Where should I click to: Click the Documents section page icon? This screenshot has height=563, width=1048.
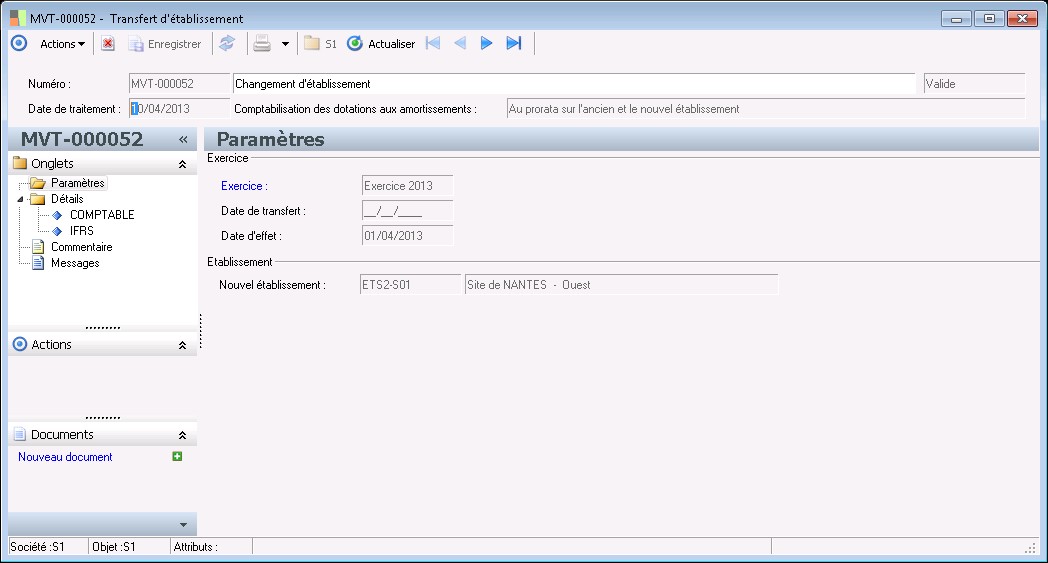coord(20,434)
